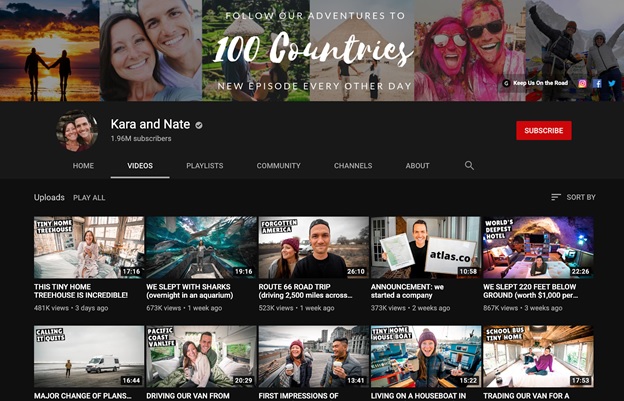
Task: Click the 373K views 2 weeks ago text
Action: point(410,308)
